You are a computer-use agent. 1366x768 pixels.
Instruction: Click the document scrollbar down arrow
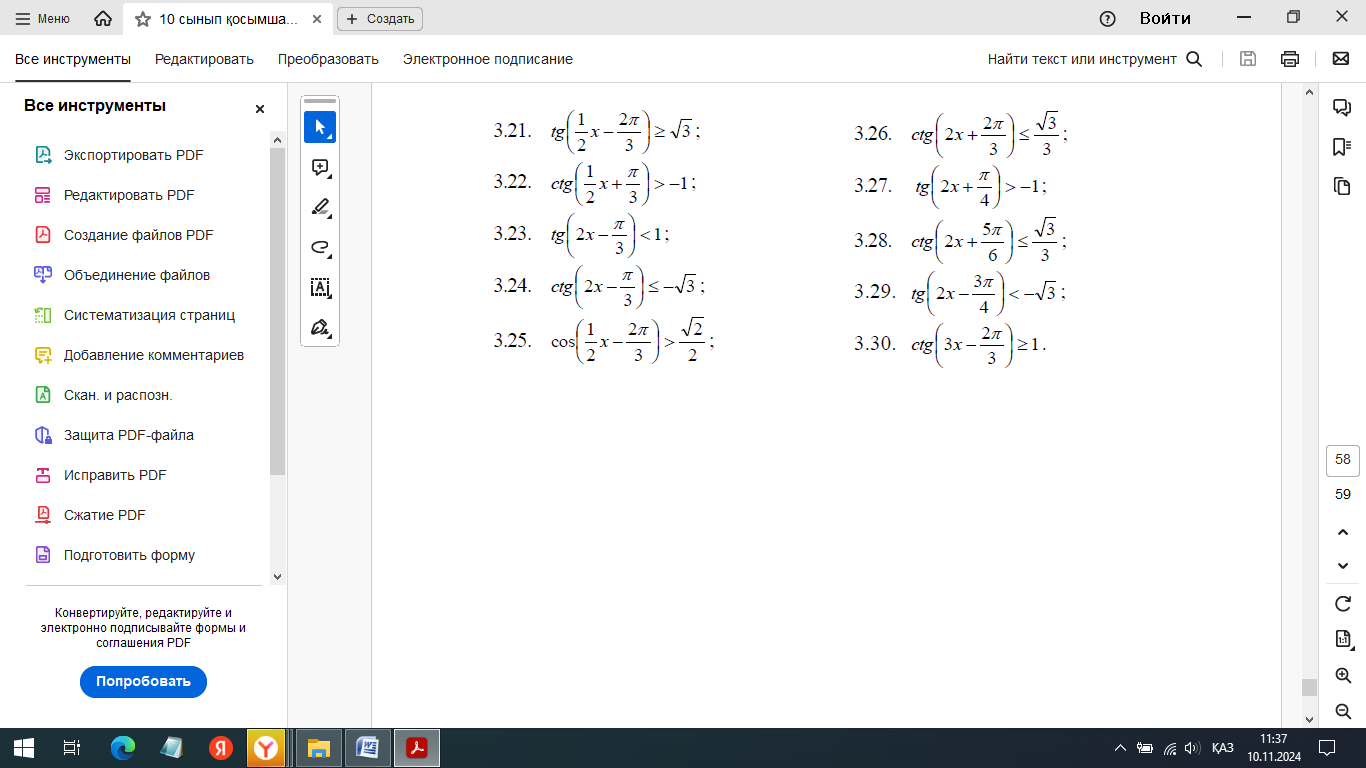pos(1309,719)
